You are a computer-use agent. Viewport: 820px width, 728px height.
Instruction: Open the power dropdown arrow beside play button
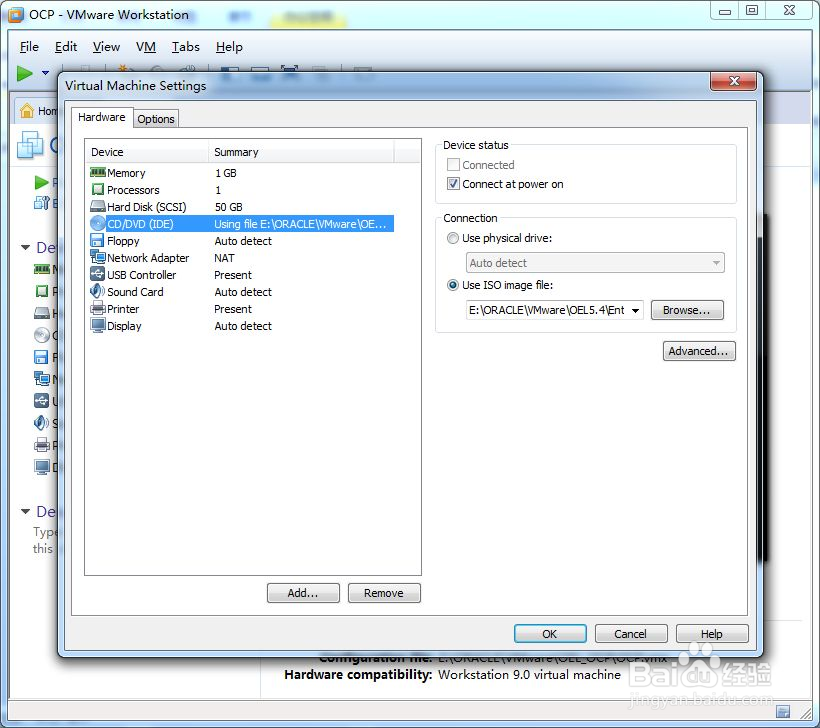45,73
